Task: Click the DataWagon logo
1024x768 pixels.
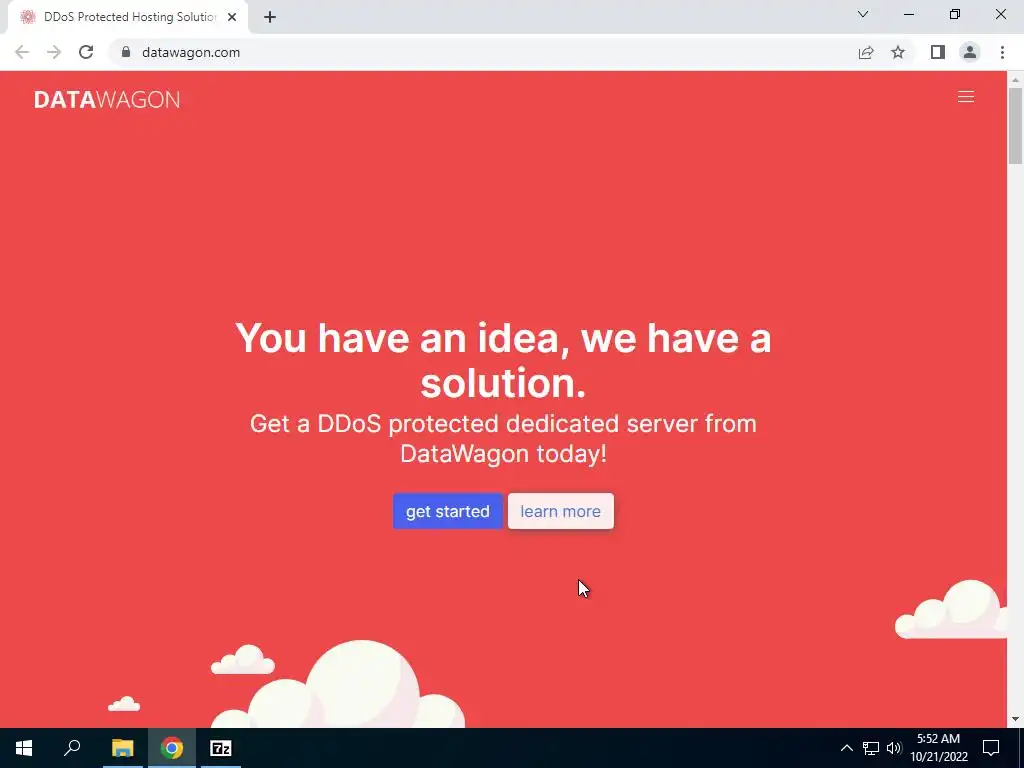Action: point(107,99)
